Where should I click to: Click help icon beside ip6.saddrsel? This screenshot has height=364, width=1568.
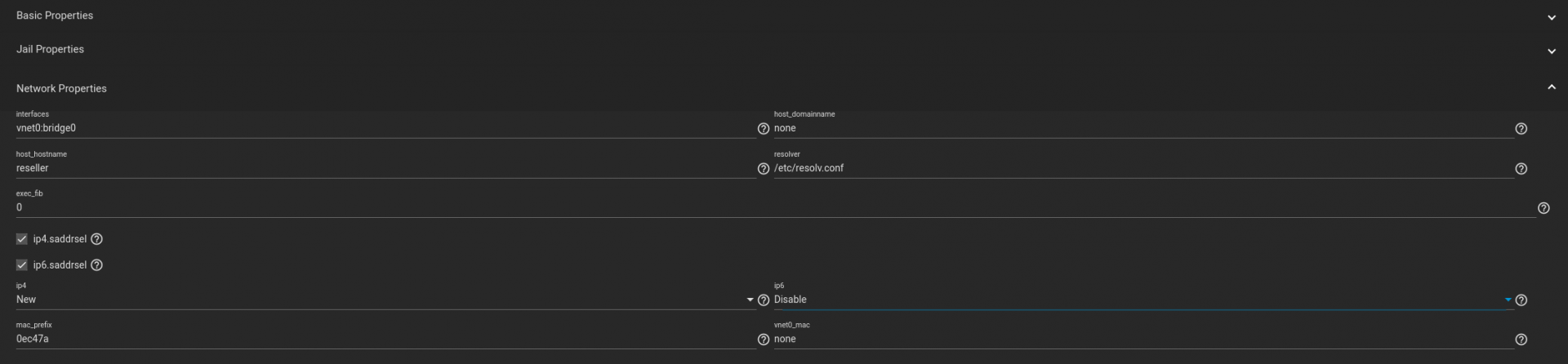point(96,265)
